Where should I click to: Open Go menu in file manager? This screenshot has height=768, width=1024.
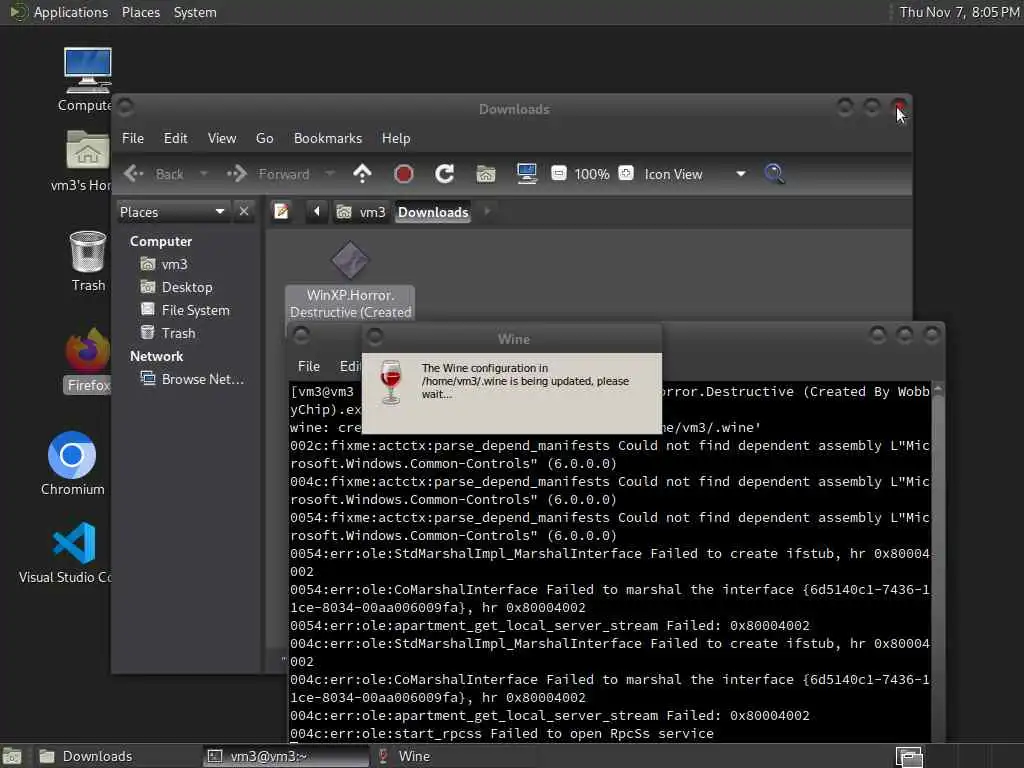(x=264, y=138)
